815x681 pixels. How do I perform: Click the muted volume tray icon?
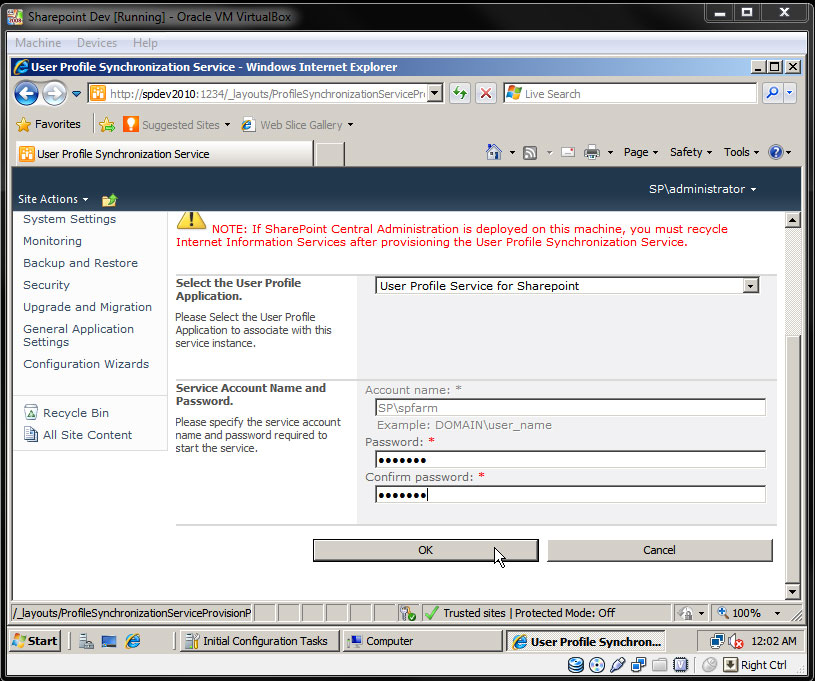(x=735, y=642)
